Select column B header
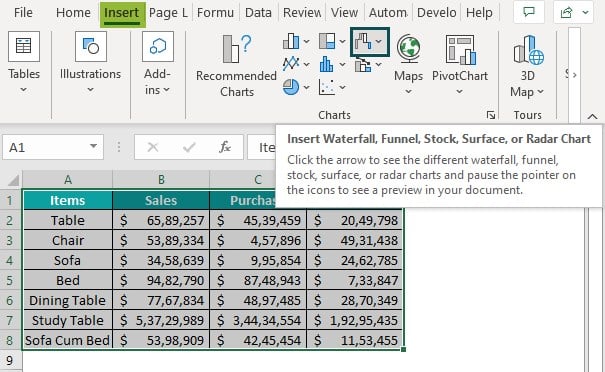Image resolution: width=605 pixels, height=372 pixels. (x=161, y=180)
